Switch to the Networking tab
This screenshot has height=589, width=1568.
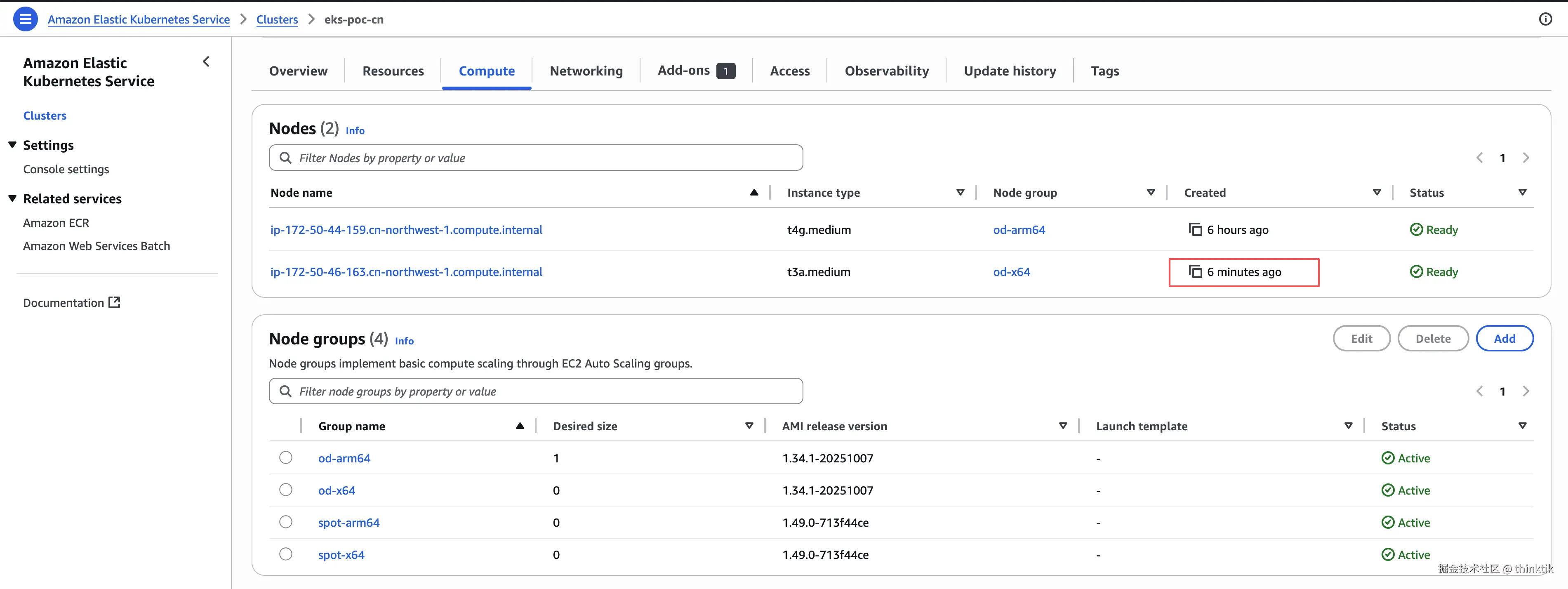tap(586, 71)
